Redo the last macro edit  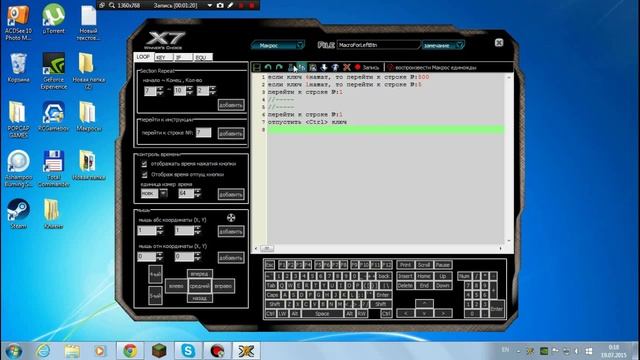tap(279, 67)
